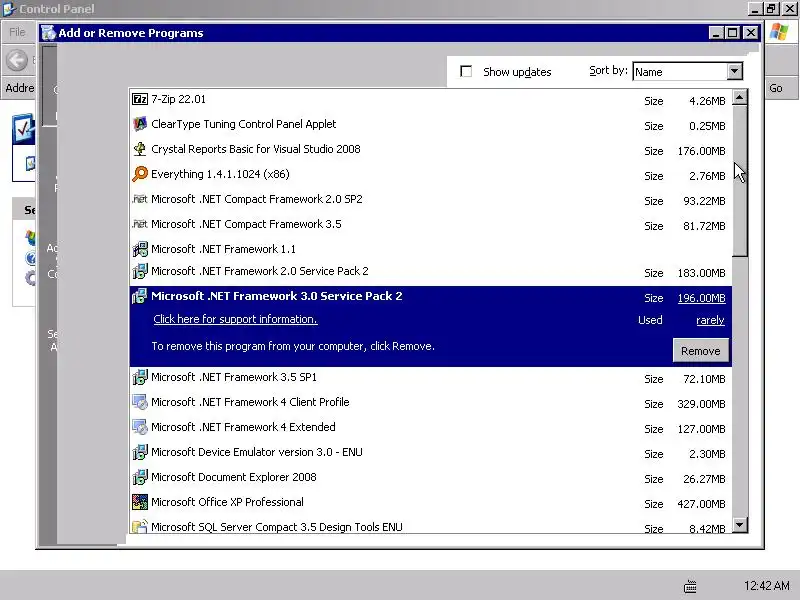
Task: Select the 7-Zip 22.01 entry
Action: [431, 99]
